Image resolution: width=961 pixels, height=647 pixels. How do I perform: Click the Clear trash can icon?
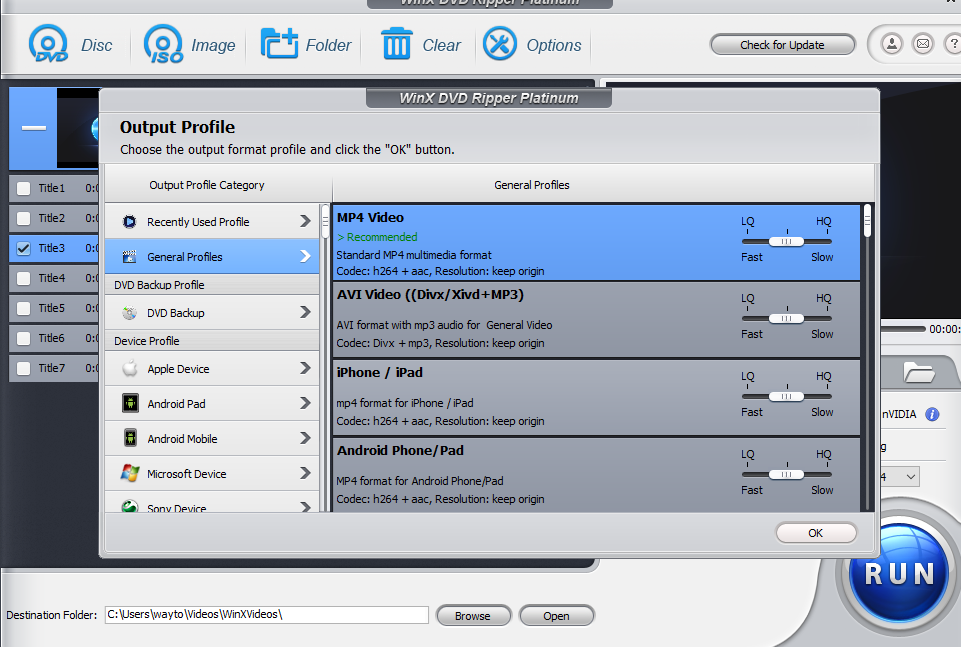[x=397, y=44]
